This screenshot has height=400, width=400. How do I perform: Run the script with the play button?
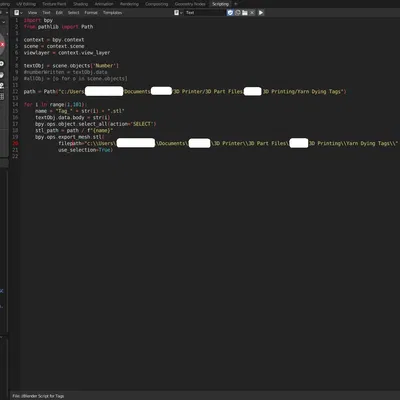point(261,13)
